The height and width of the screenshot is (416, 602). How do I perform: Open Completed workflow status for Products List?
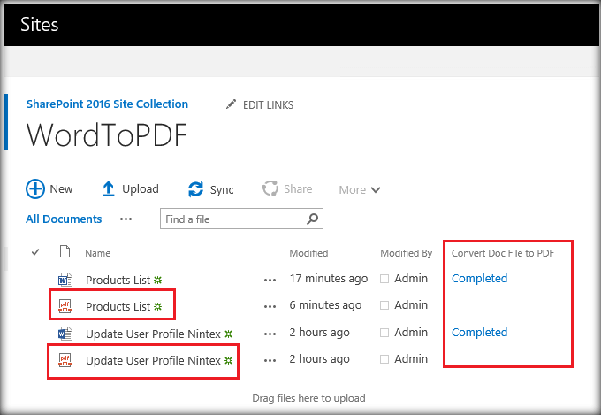click(x=480, y=278)
